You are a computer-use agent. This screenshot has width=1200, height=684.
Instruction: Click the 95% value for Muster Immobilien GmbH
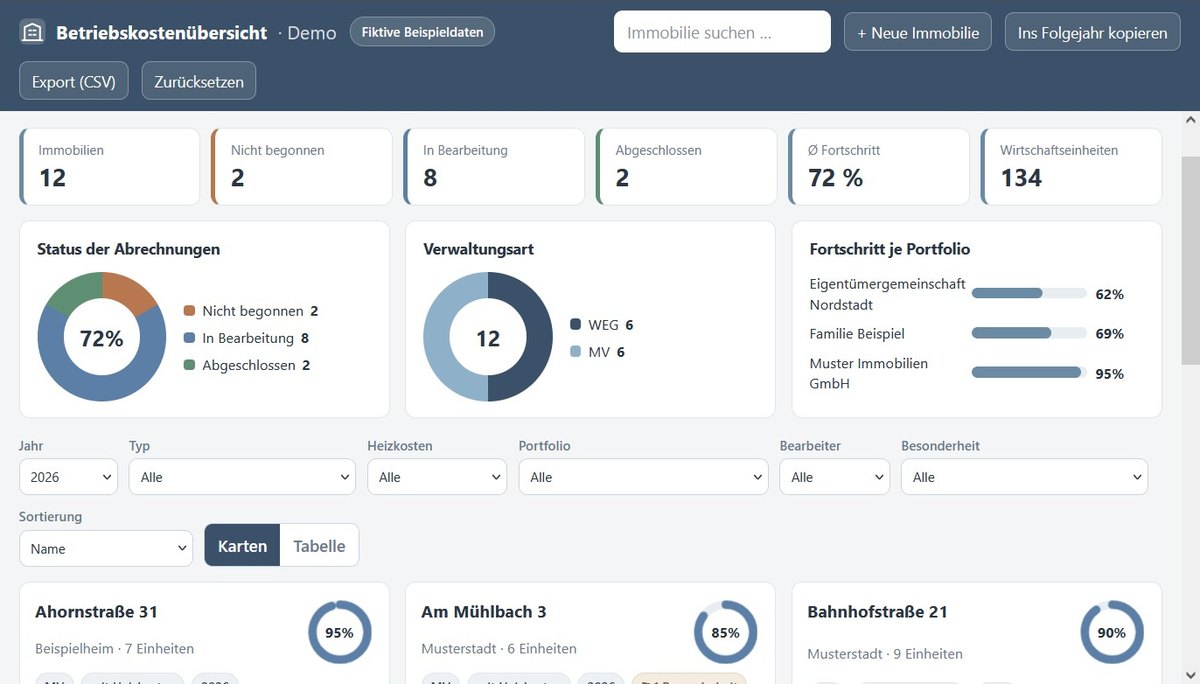pyautogui.click(x=1110, y=374)
